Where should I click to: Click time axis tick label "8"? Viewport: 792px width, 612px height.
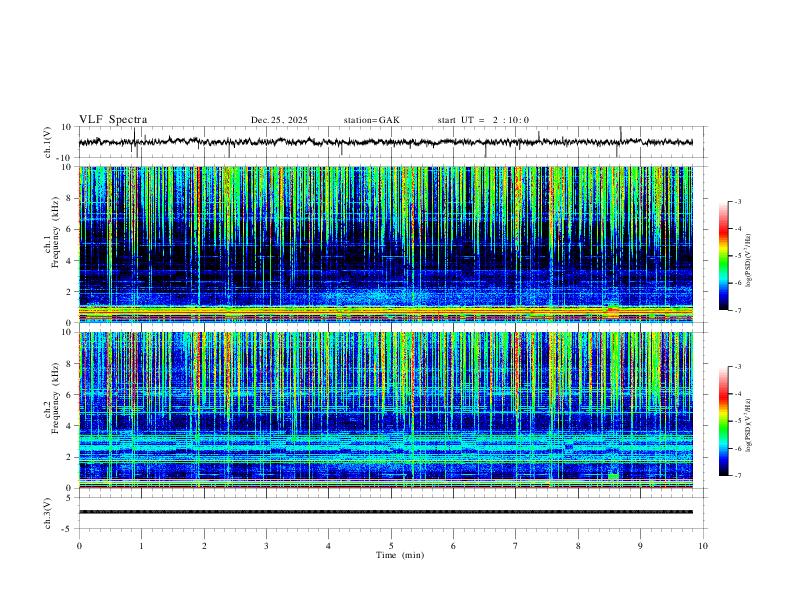tap(578, 546)
